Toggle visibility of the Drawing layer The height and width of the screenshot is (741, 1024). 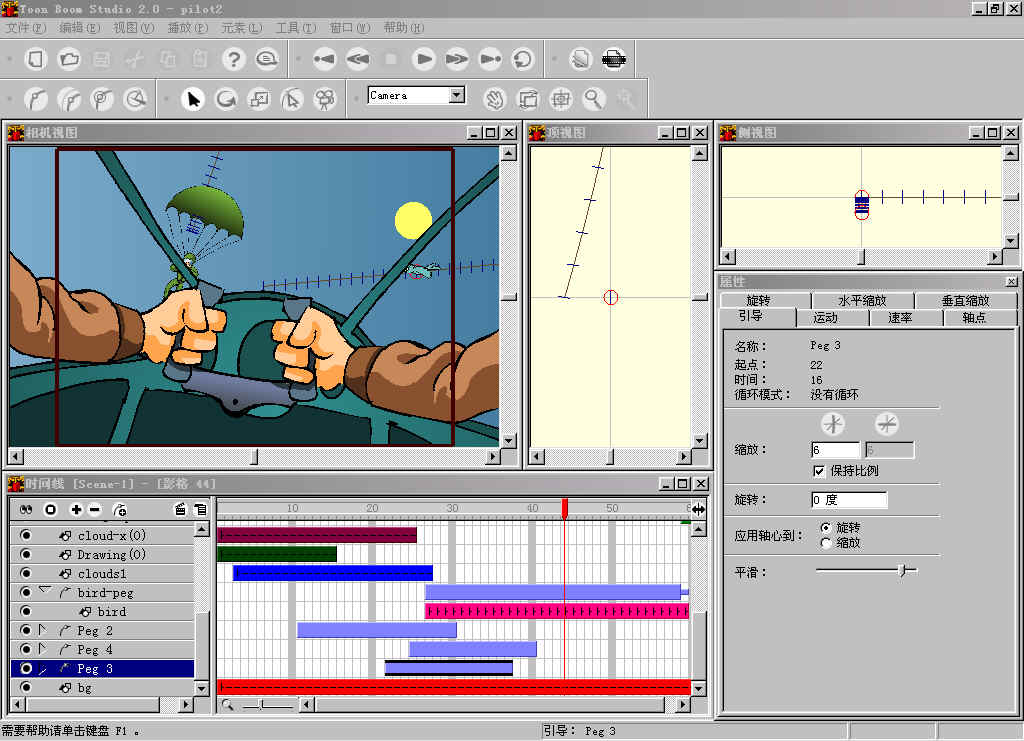(26, 554)
